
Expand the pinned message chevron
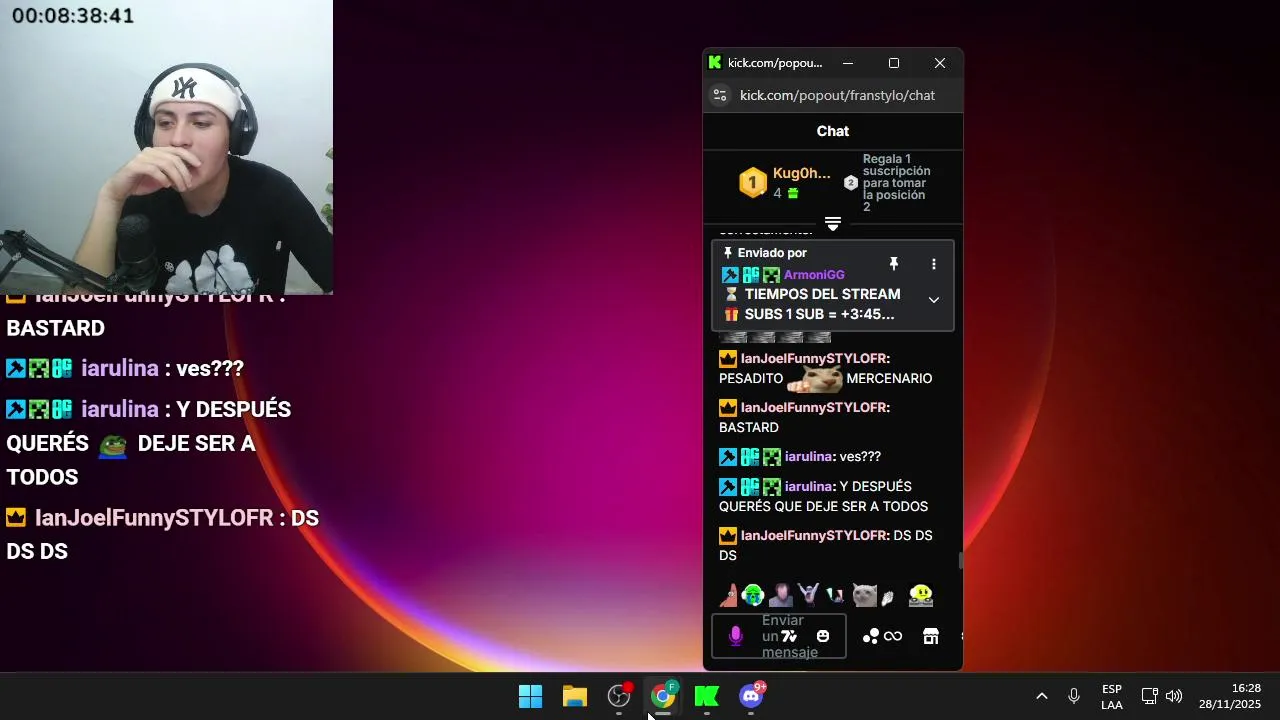click(934, 300)
